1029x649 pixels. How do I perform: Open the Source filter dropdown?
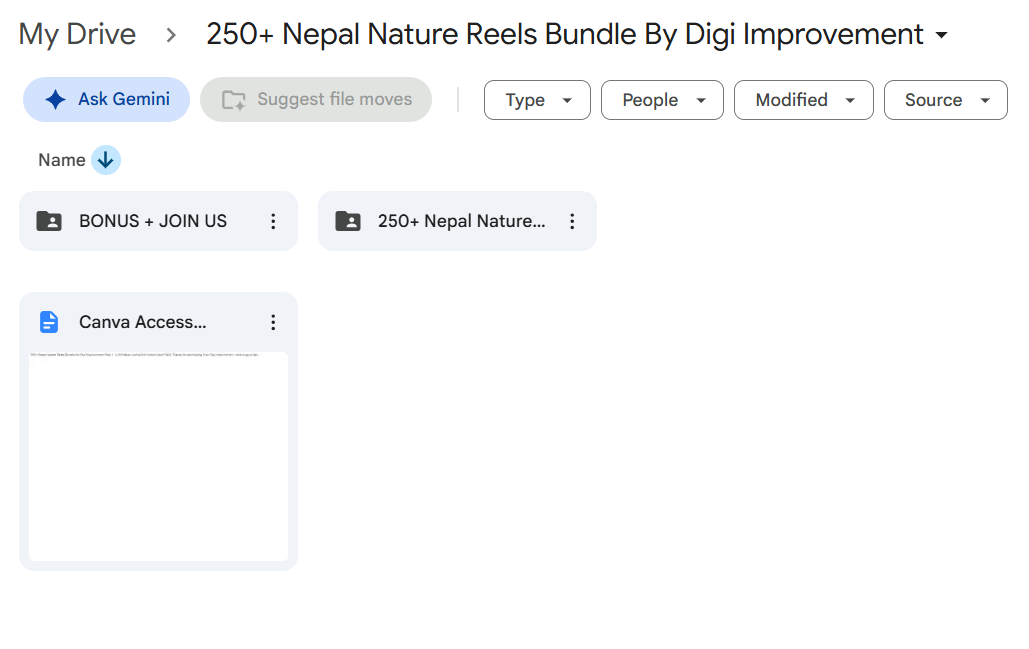coord(946,100)
